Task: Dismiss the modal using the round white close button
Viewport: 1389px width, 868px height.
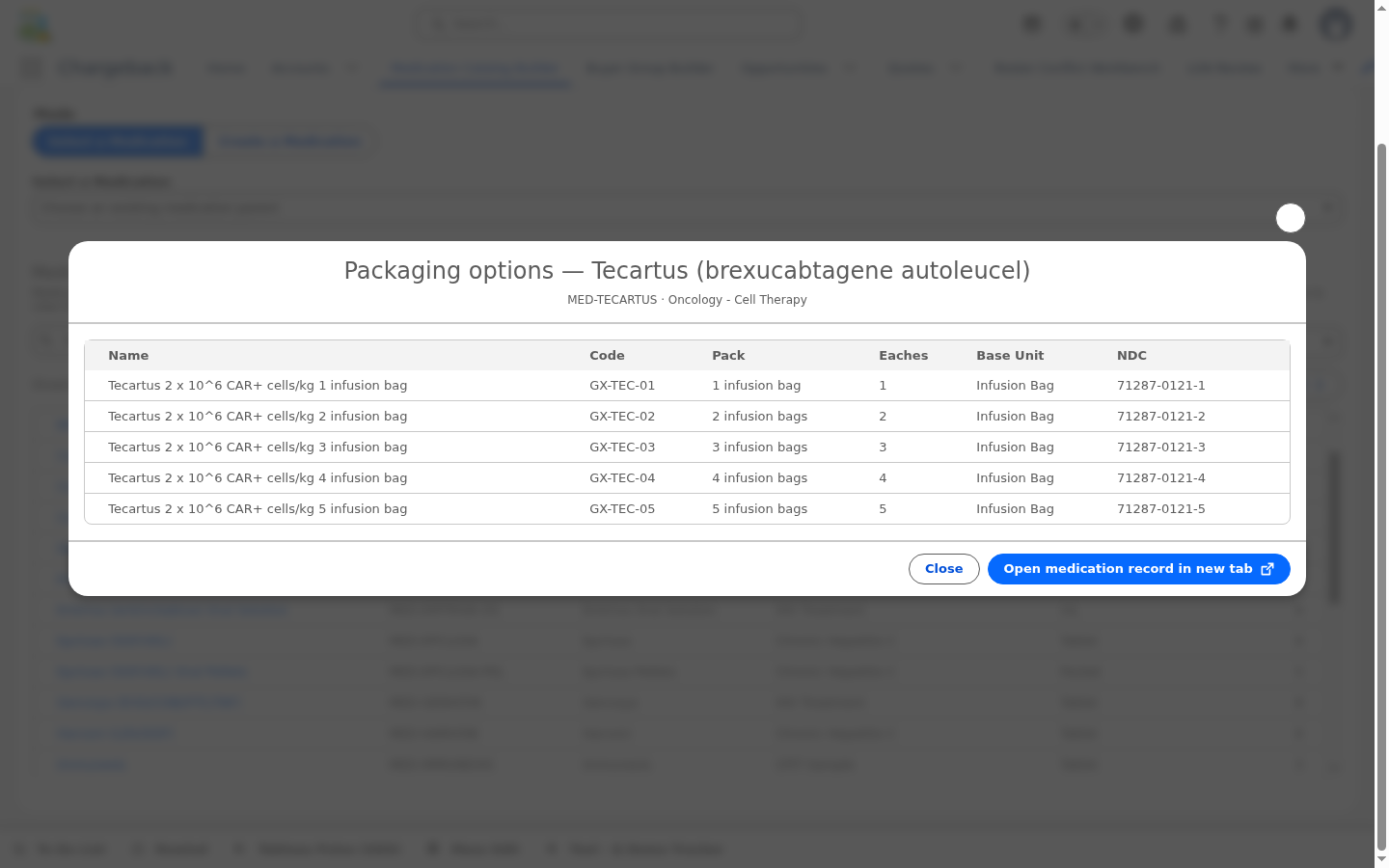Action: (x=1291, y=218)
